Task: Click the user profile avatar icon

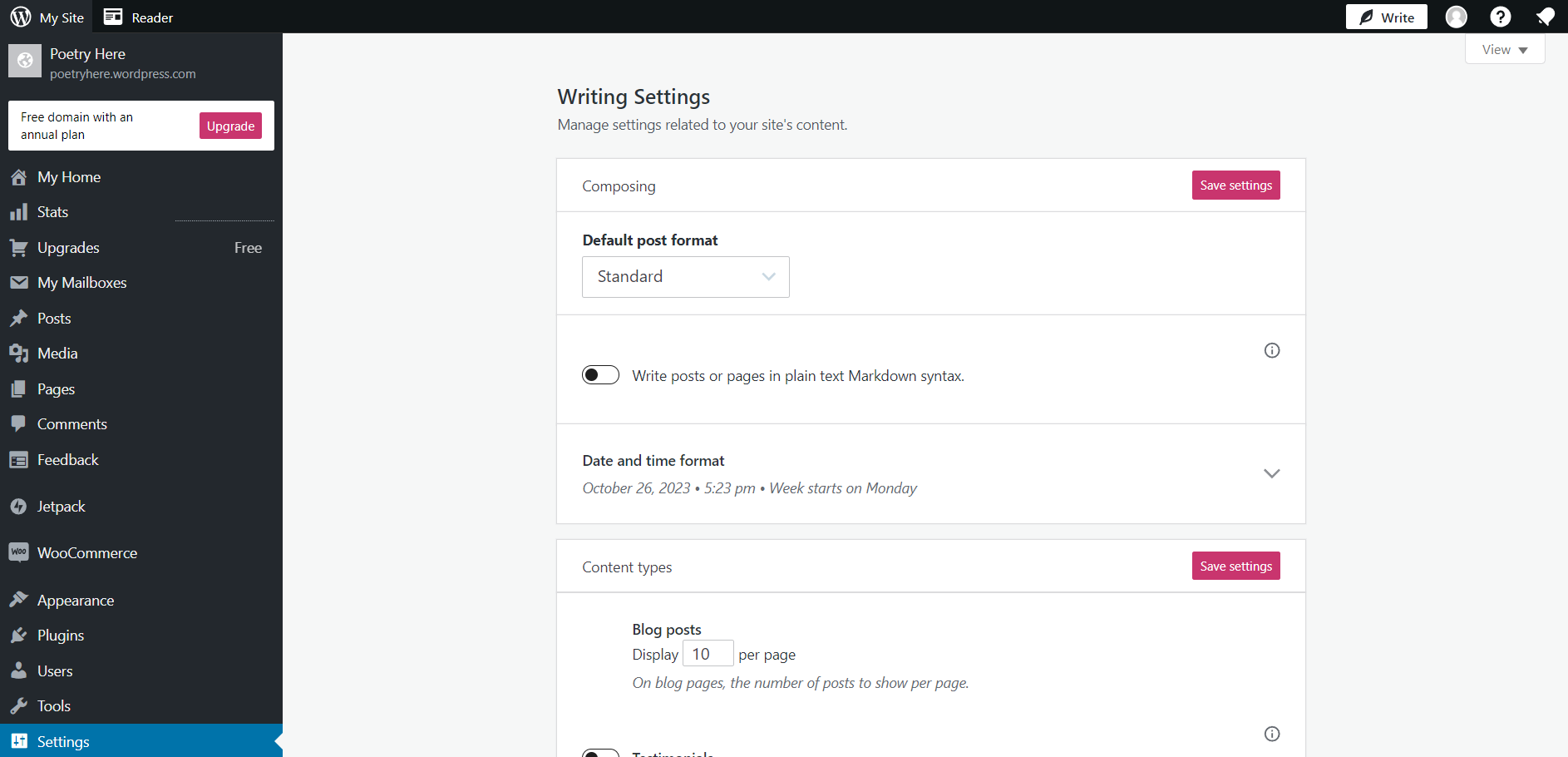Action: point(1457,17)
